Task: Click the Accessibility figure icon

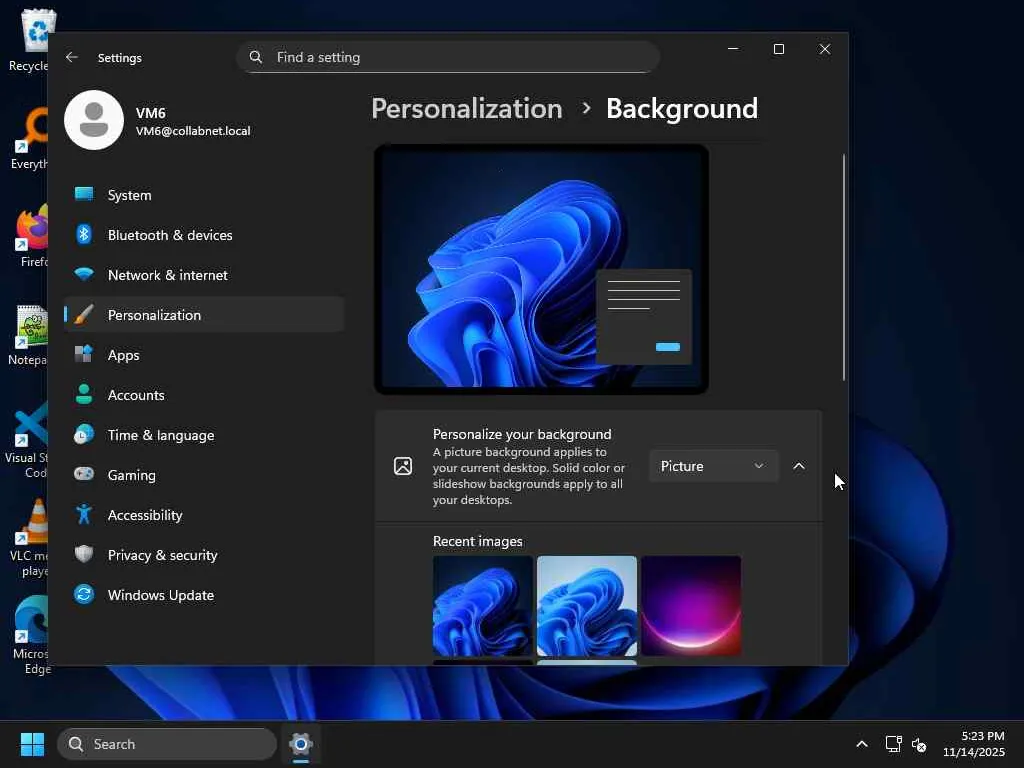Action: tap(84, 515)
